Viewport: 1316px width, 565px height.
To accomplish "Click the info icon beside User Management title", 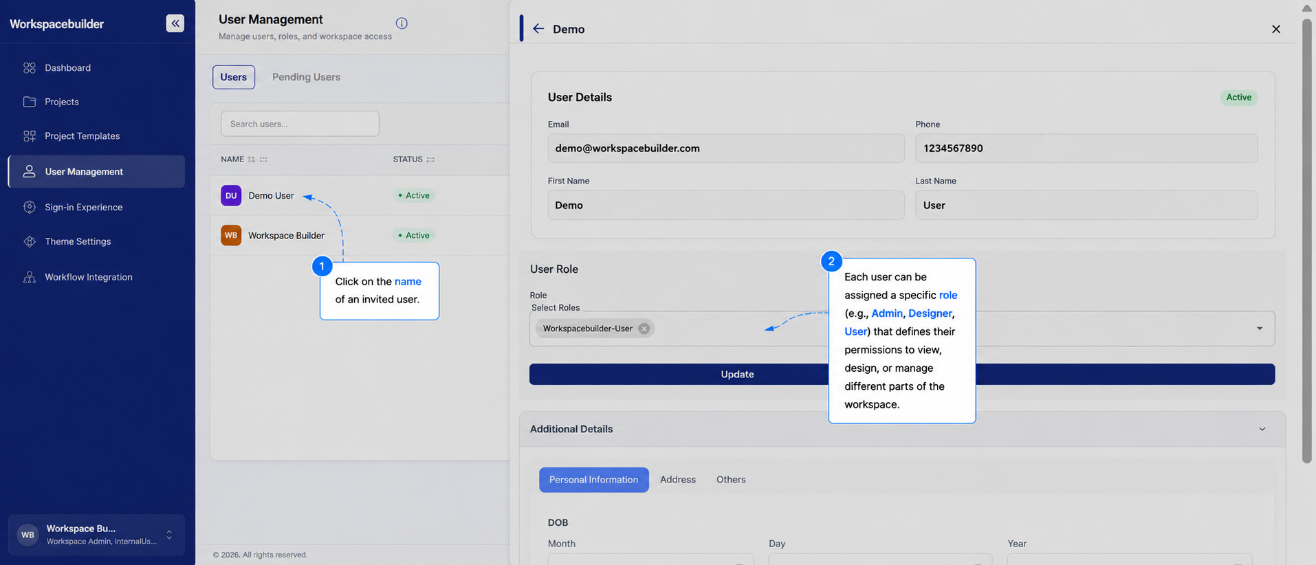I will click(x=402, y=23).
